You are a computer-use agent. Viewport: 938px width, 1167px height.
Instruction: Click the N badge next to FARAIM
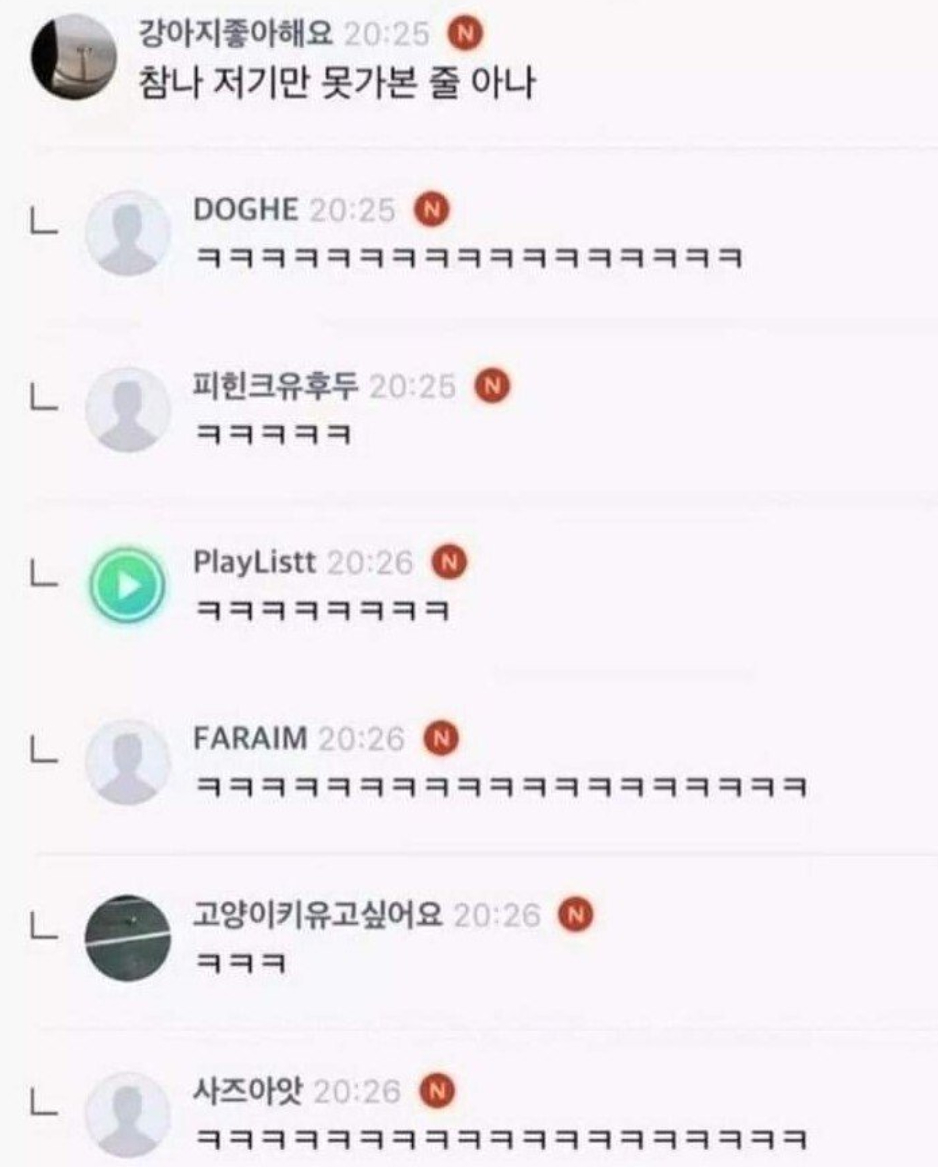pos(441,738)
